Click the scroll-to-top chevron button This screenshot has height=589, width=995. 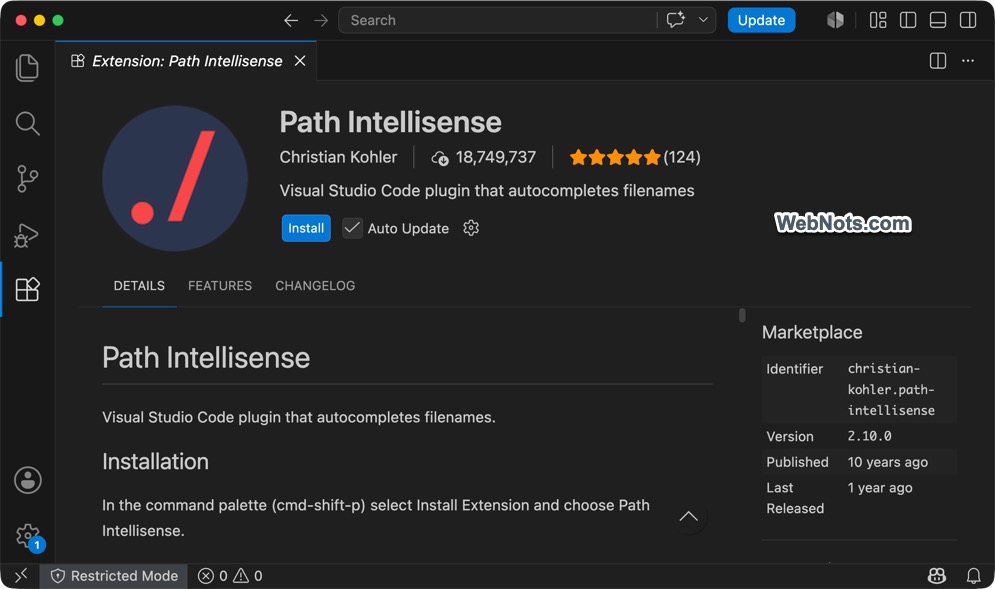689,517
